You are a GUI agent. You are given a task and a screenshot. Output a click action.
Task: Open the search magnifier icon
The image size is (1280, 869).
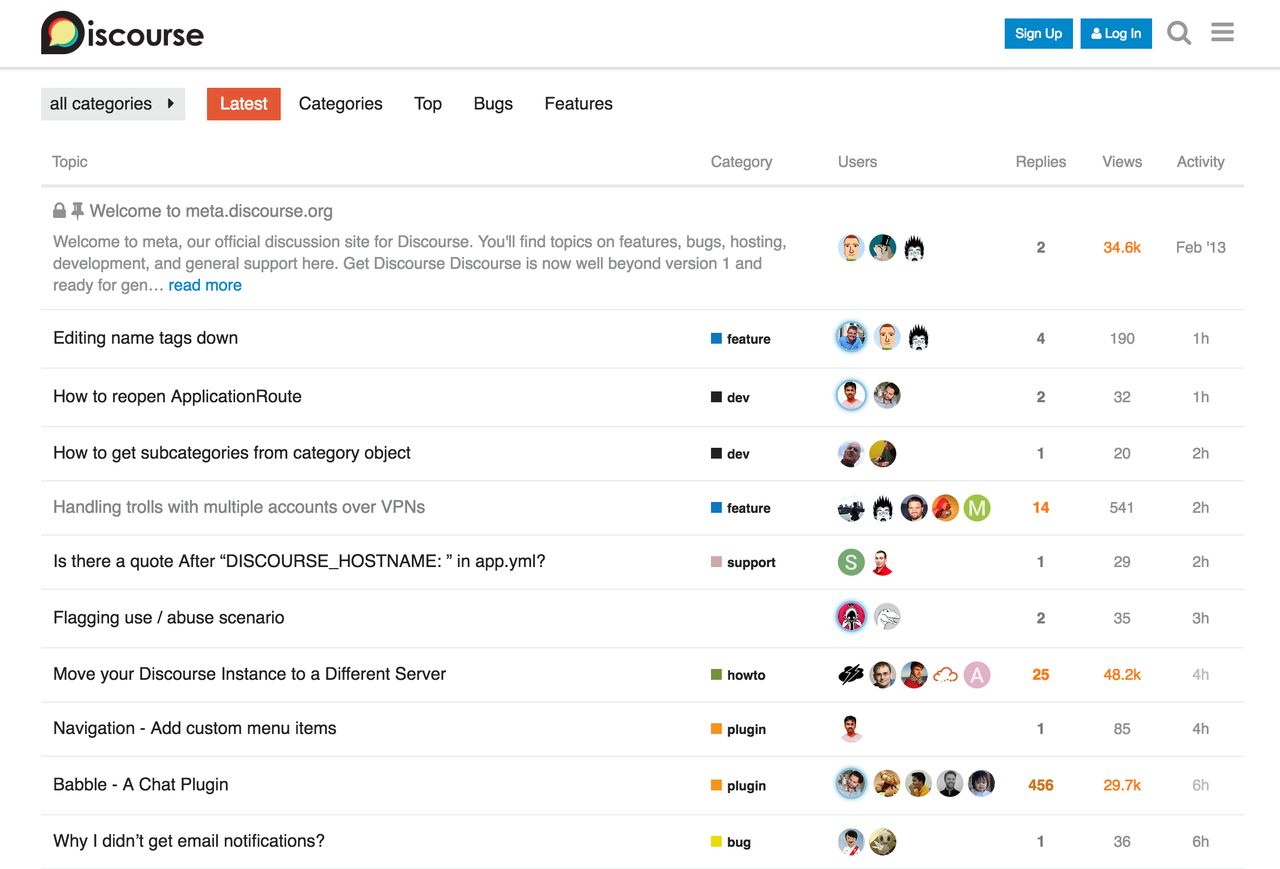tap(1179, 33)
